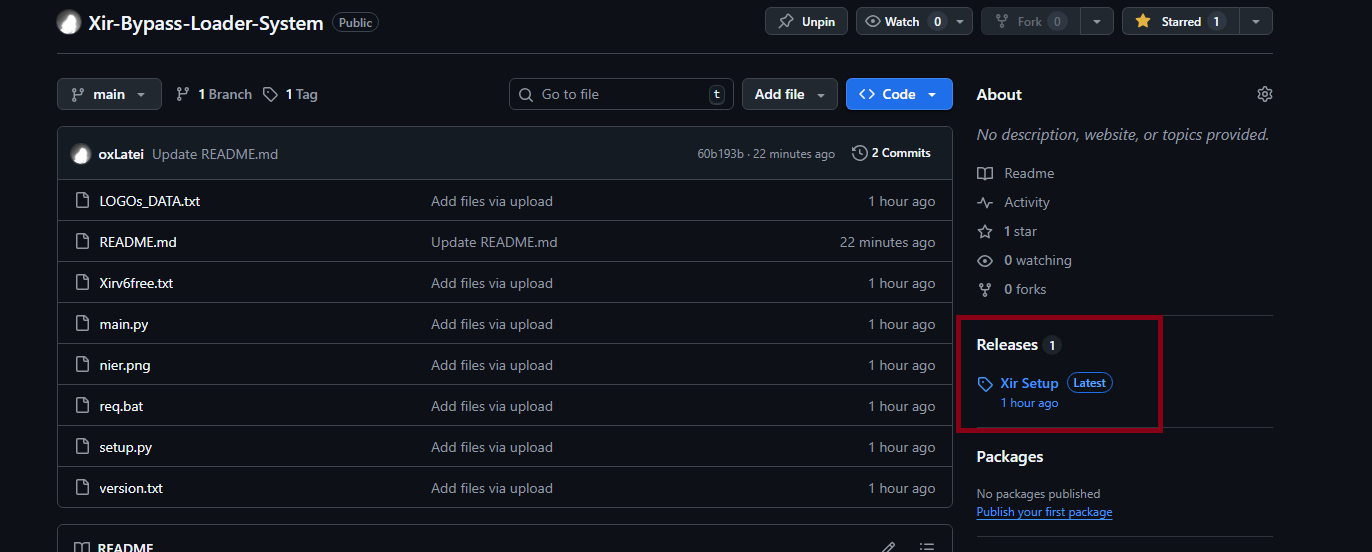Click the 1 hour ago timestamp for version.txt
This screenshot has width=1372, height=552.
point(902,488)
